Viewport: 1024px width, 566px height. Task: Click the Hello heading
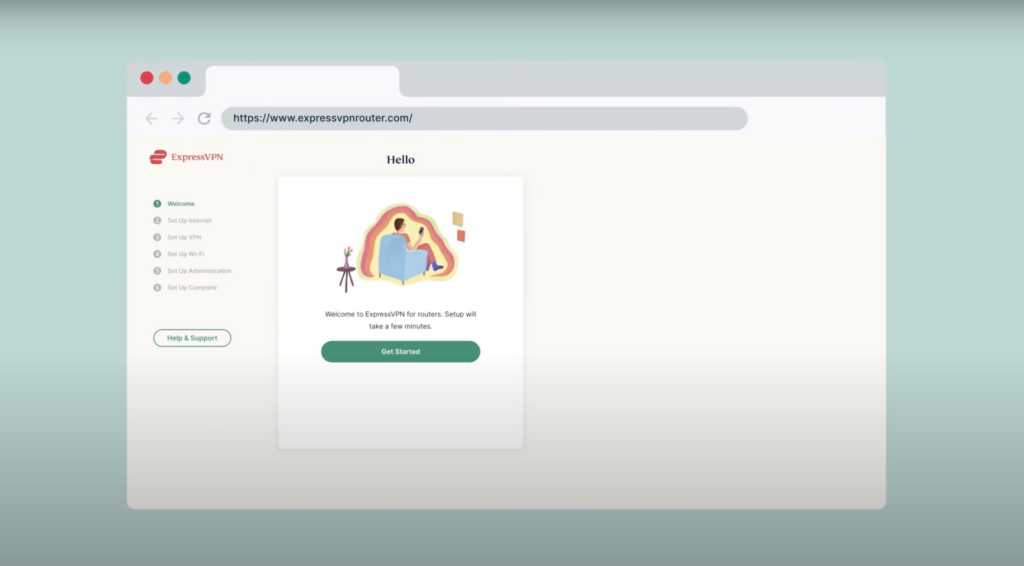point(400,160)
